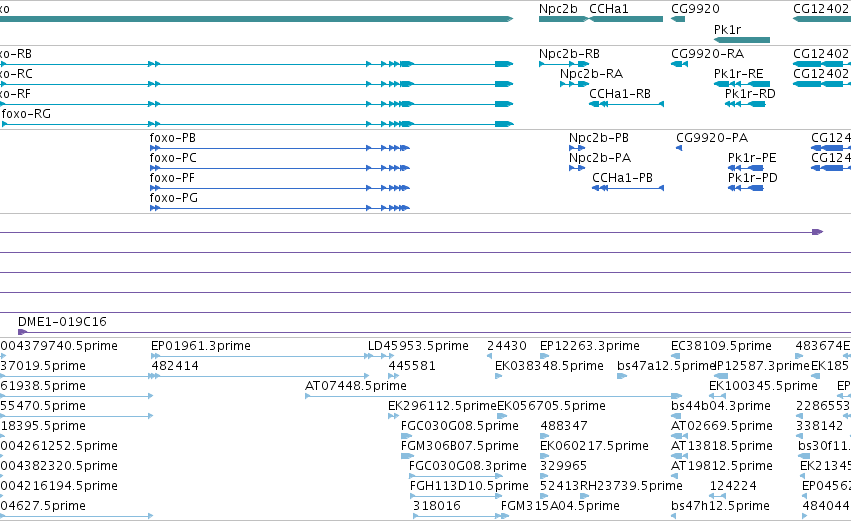Image resolution: width=851 pixels, height=521 pixels.
Task: Click the Npc2b gene feature
Action: (563, 19)
